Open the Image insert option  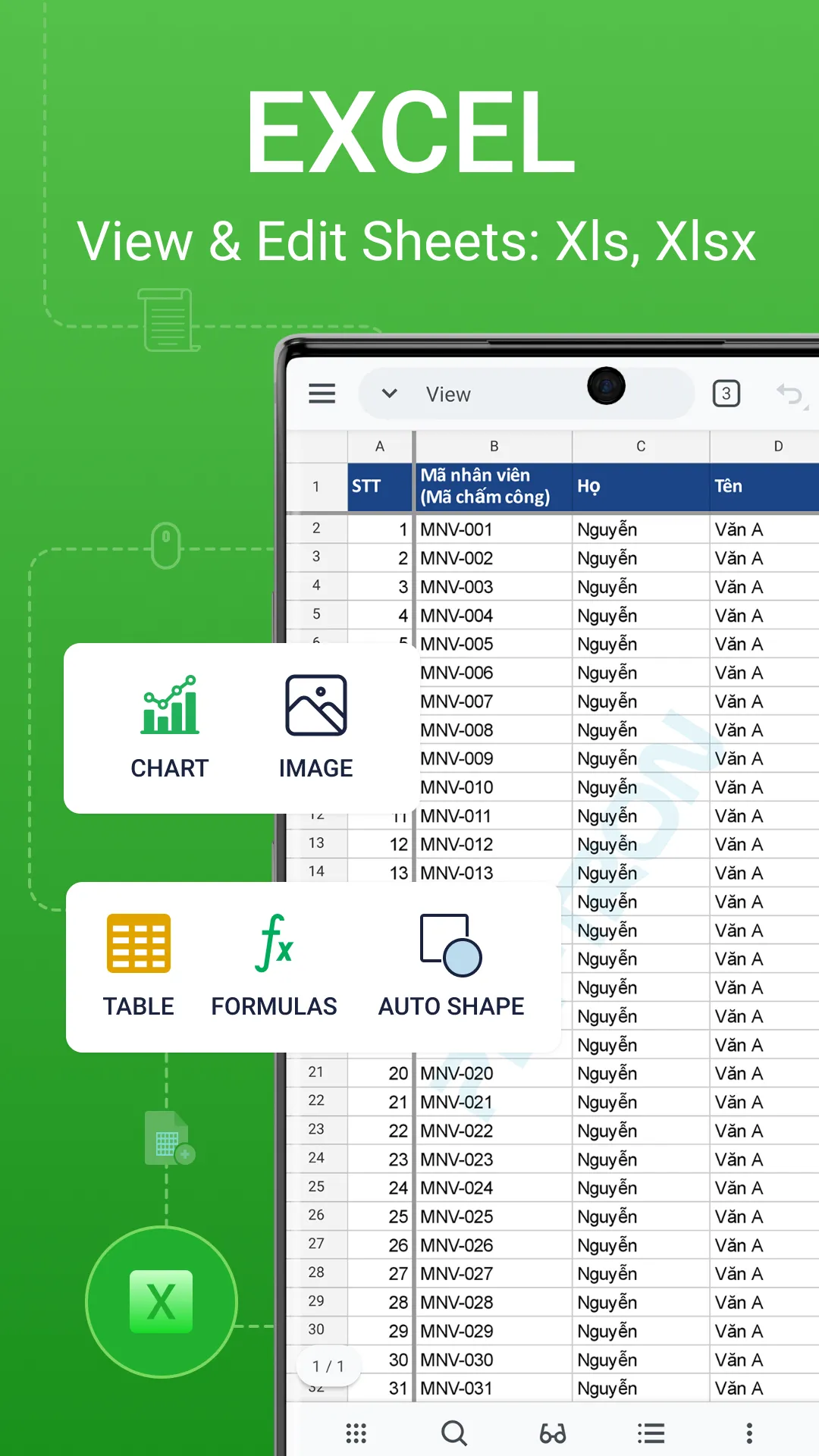[x=316, y=727]
